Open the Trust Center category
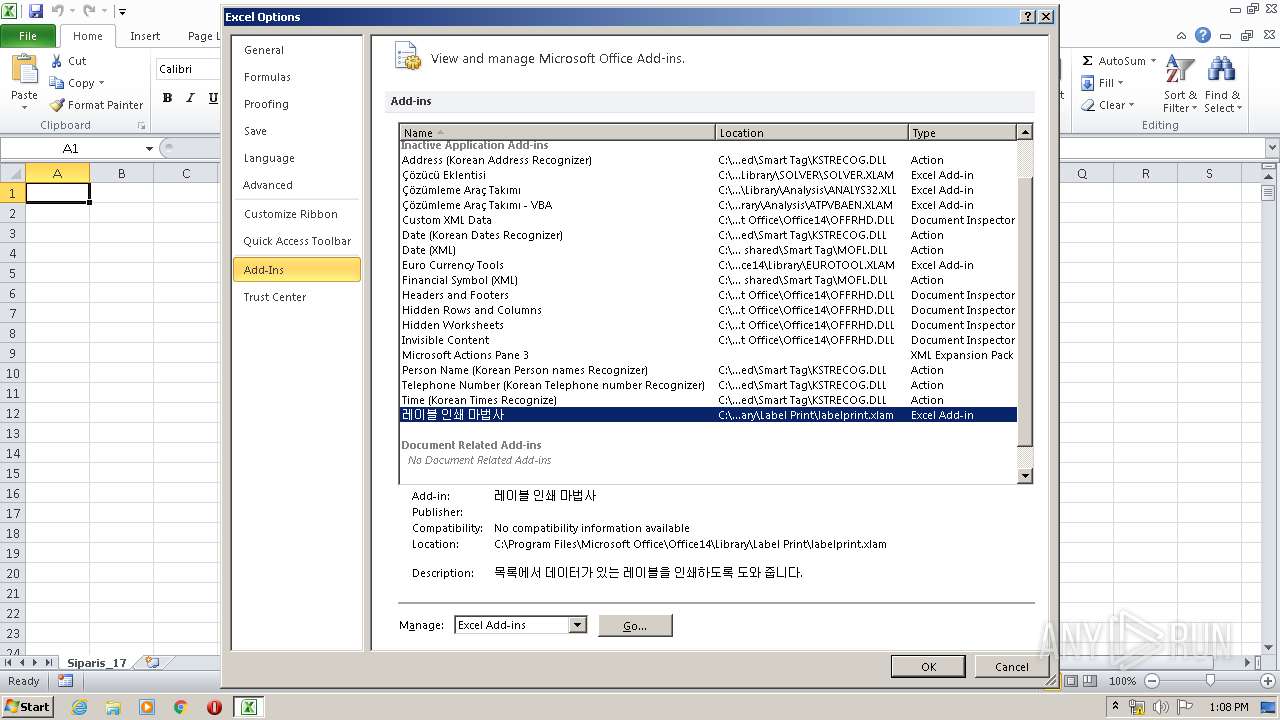Image resolution: width=1280 pixels, height=720 pixels. (296, 297)
